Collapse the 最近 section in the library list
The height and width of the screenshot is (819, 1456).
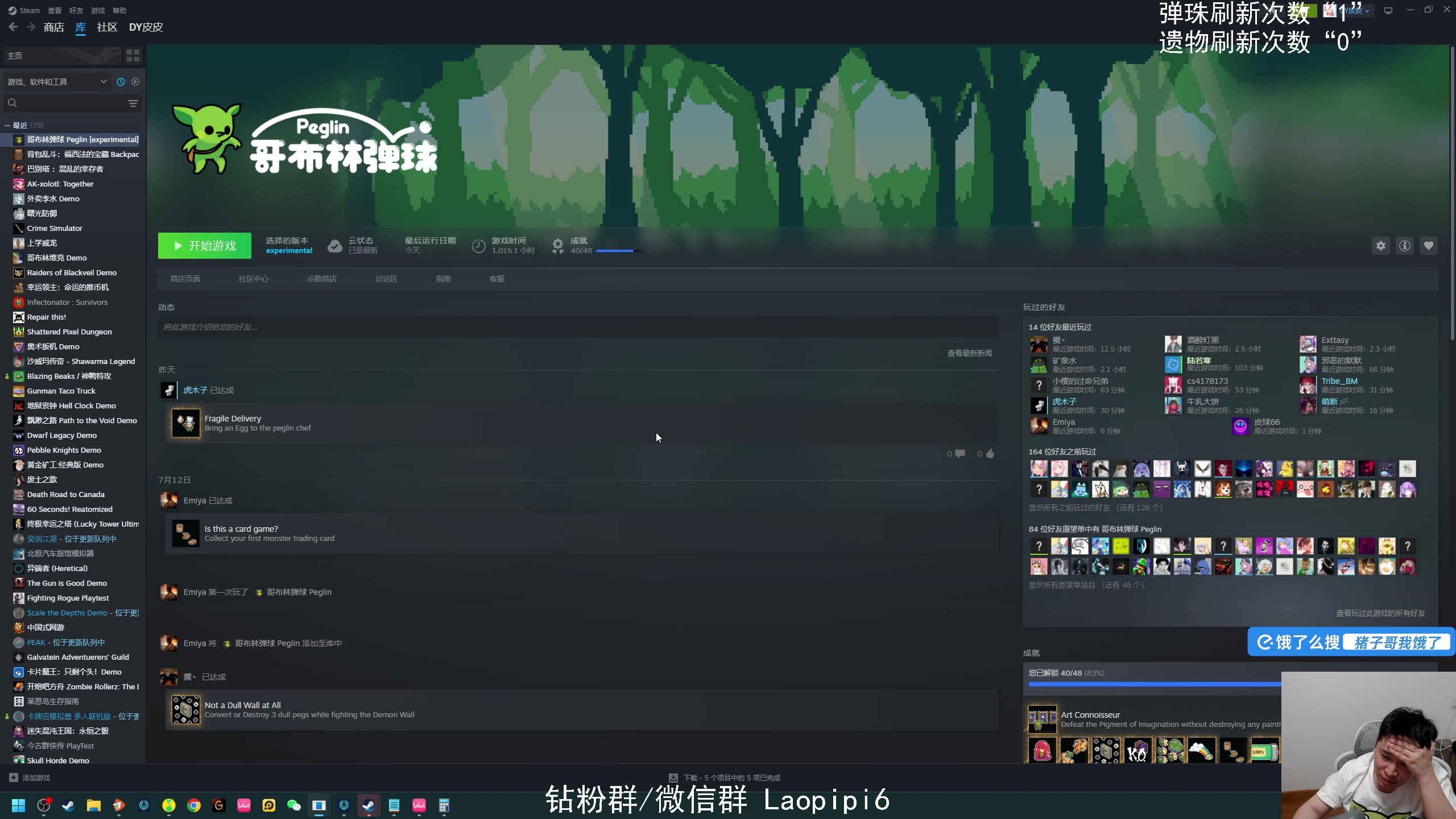coord(7,125)
